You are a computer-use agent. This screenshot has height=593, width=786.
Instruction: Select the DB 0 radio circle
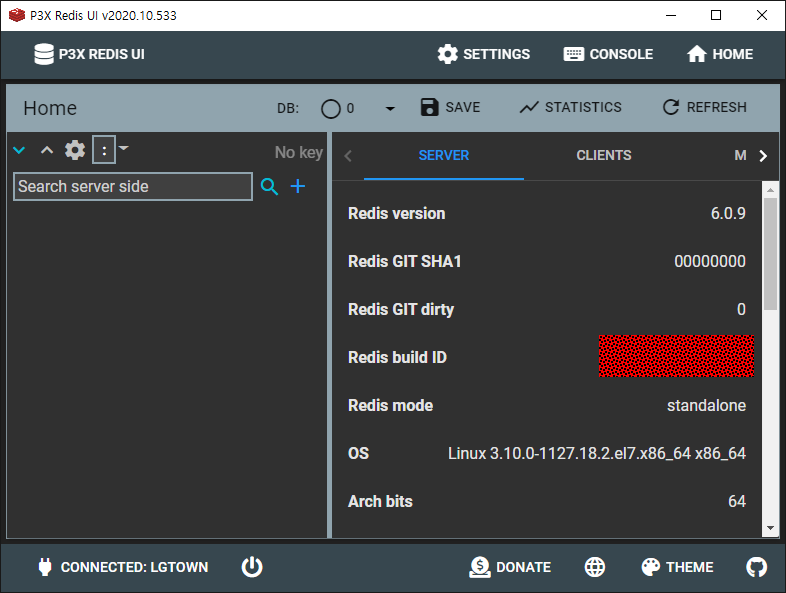331,108
